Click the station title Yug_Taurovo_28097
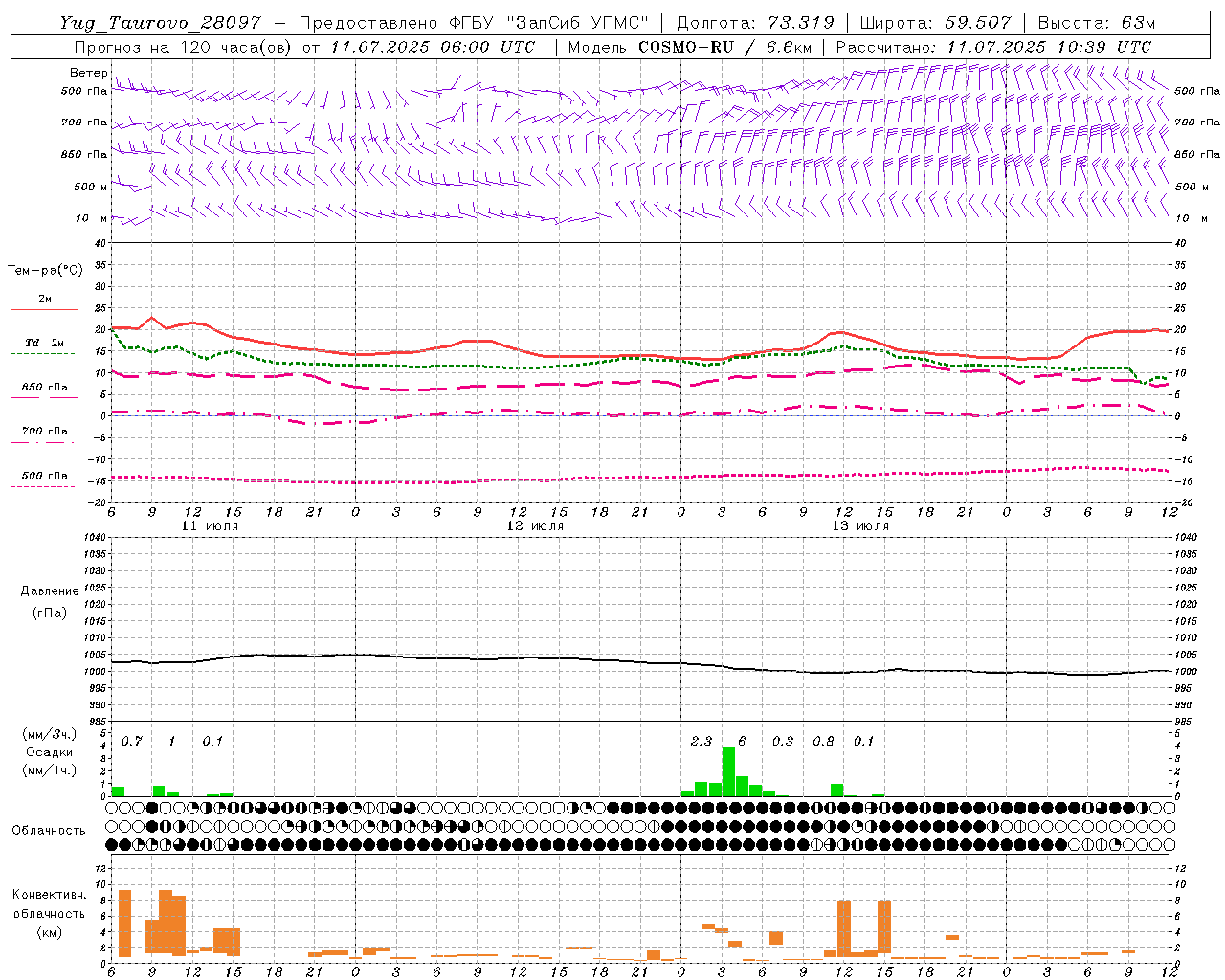Screen dimensions: 1225x980 coord(160,23)
